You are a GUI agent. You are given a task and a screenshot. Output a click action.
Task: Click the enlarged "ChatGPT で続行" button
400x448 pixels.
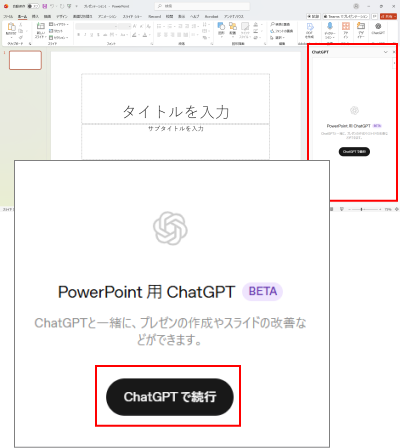point(170,397)
